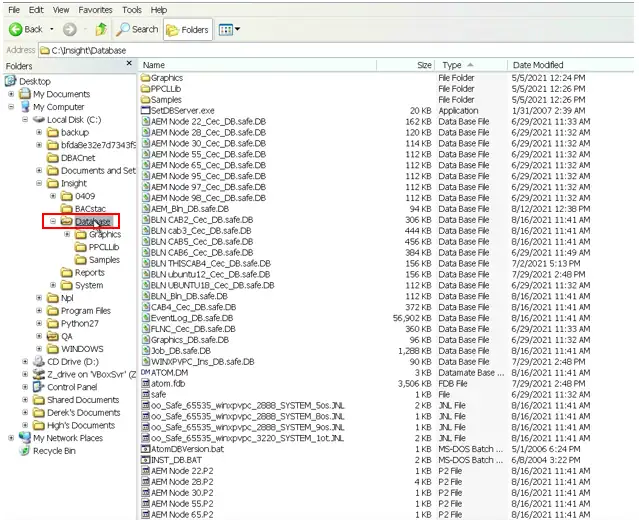Click the Samples folder icon in file list
This screenshot has width=639, height=520.
pos(145,99)
